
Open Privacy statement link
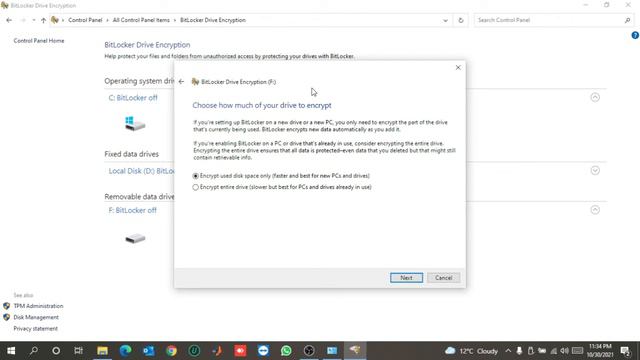pos(36,329)
